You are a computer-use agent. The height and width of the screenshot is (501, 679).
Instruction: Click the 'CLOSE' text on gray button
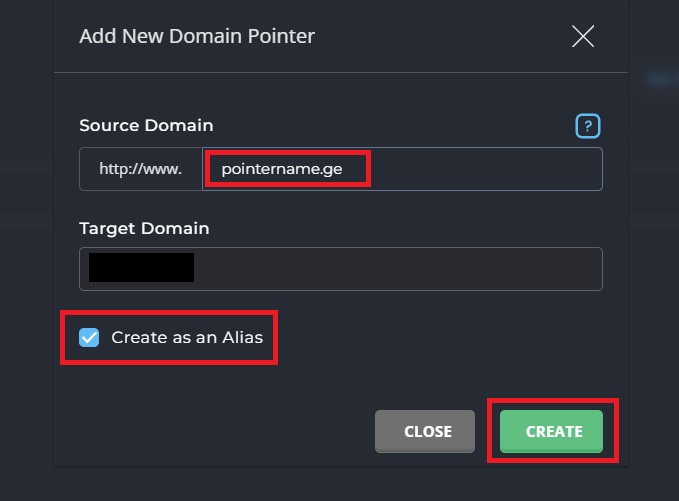click(x=428, y=431)
